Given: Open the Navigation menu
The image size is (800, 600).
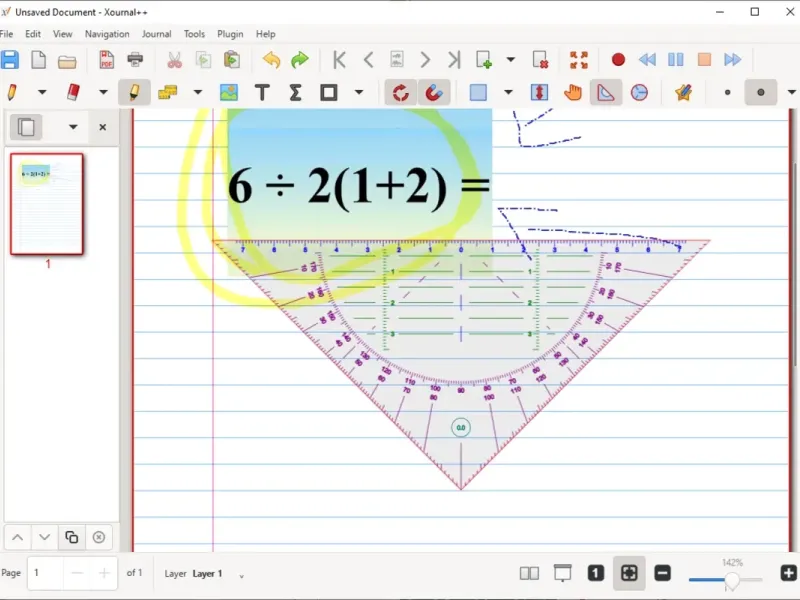Looking at the screenshot, I should [107, 34].
